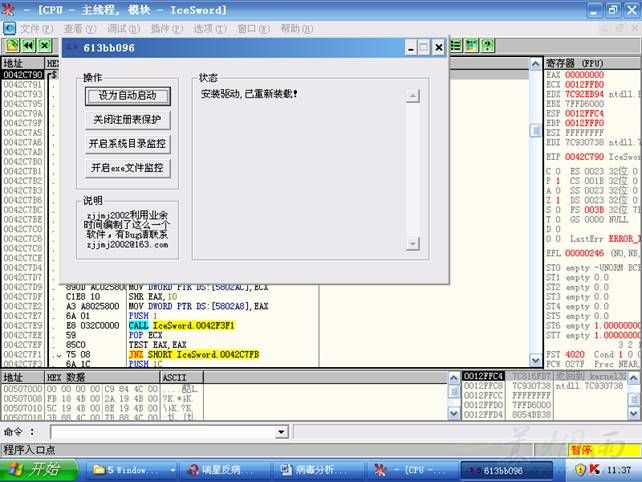Click the 设为自动启动 button
Image resolution: width=642 pixels, height=482 pixels.
click(x=128, y=96)
